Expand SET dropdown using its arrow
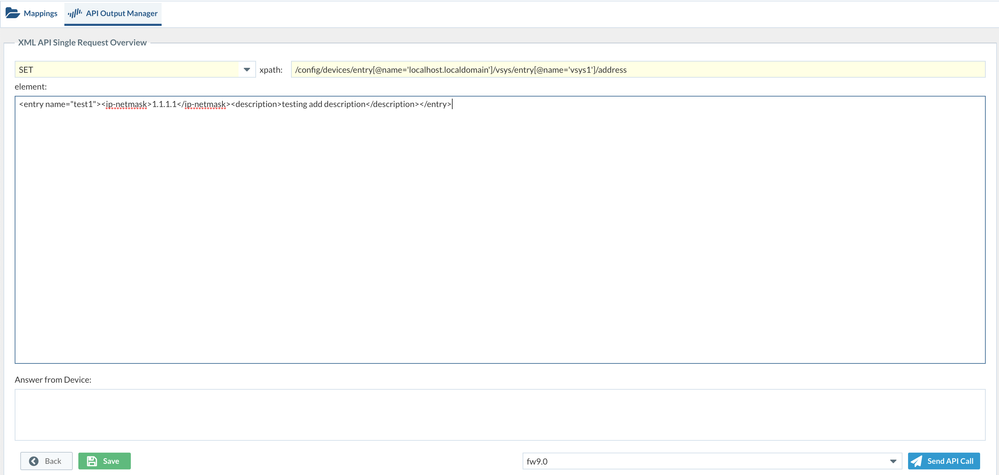 click(247, 70)
